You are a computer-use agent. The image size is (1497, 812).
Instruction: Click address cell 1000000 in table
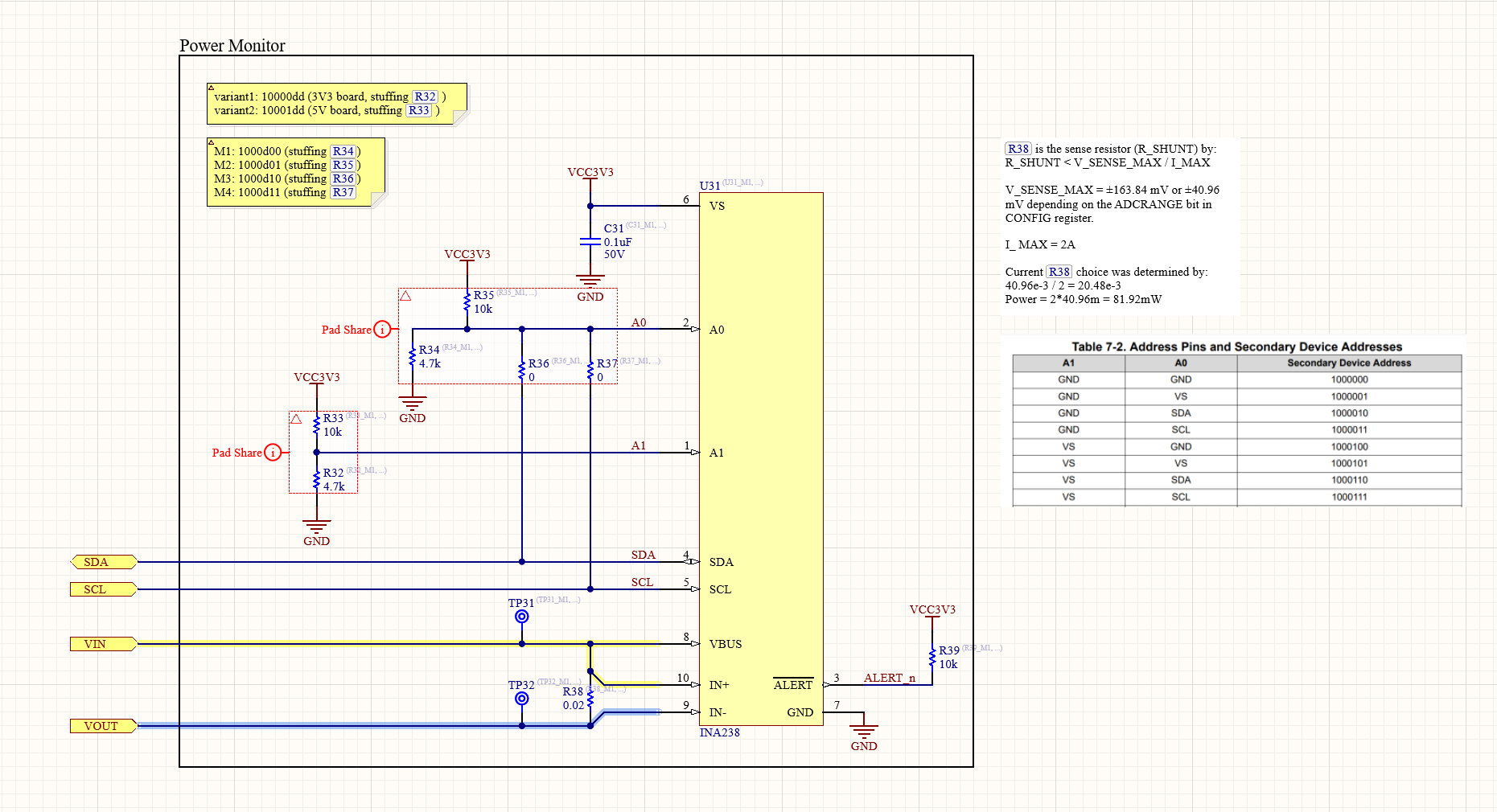pos(1349,379)
